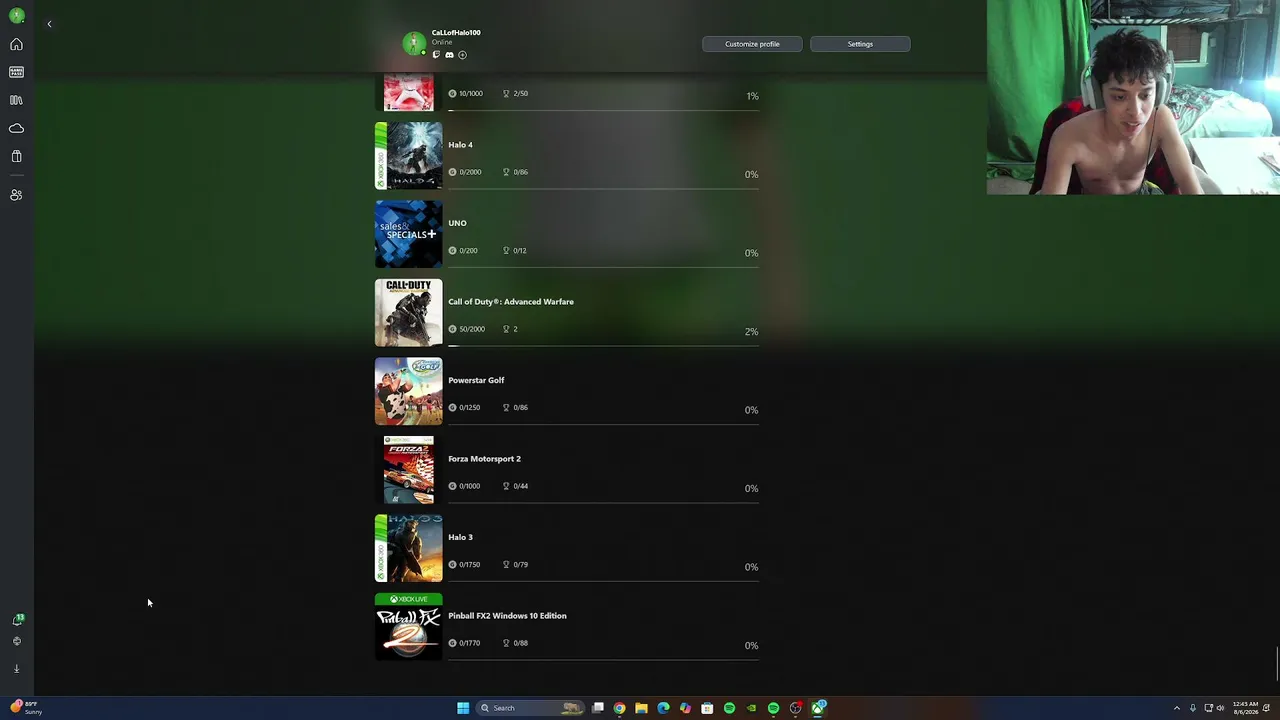The height and width of the screenshot is (720, 1280).
Task: Click the 0/88 achievements for Pinball FX2
Action: 520,643
